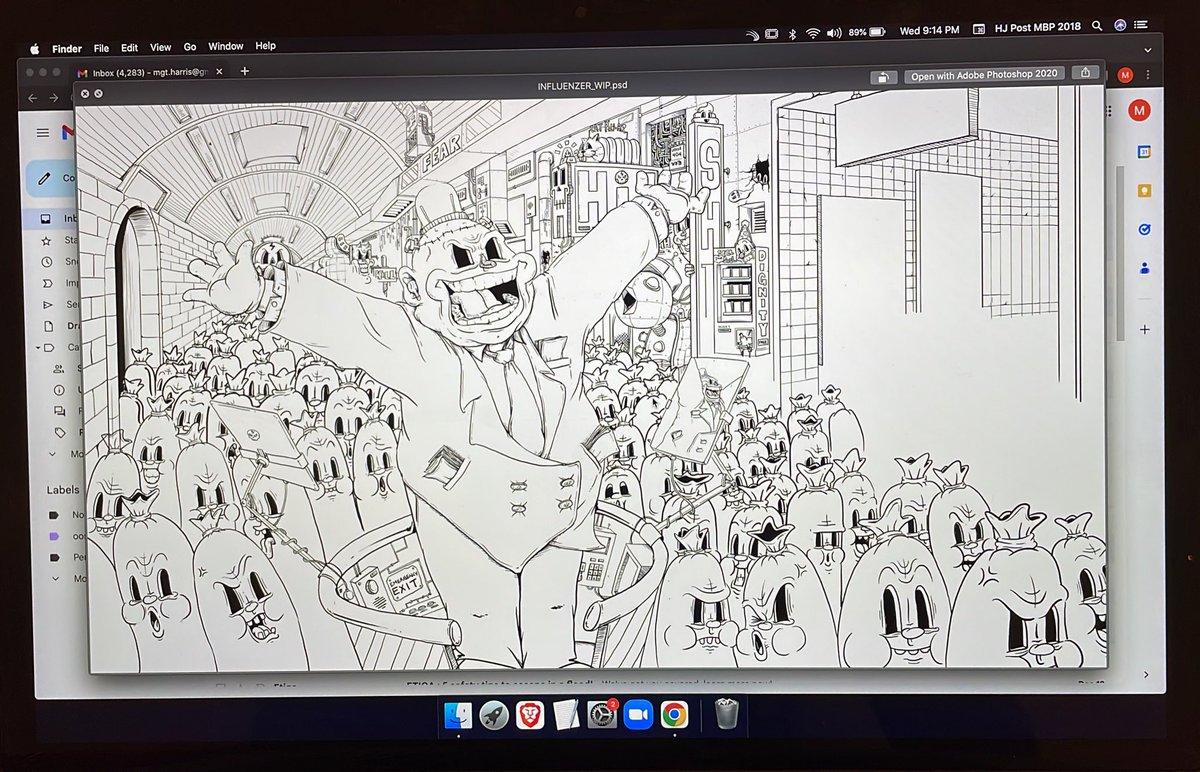Go back in the browser window
1200x772 pixels.
32,98
